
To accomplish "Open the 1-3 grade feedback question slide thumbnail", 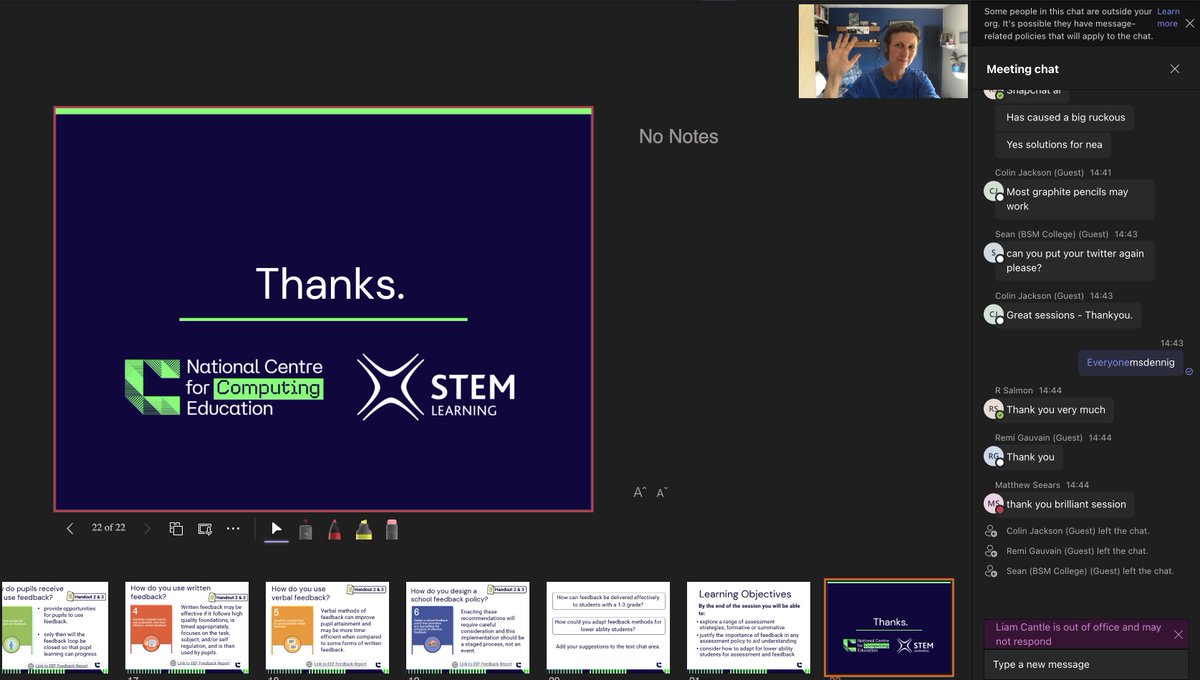I will [x=608, y=626].
